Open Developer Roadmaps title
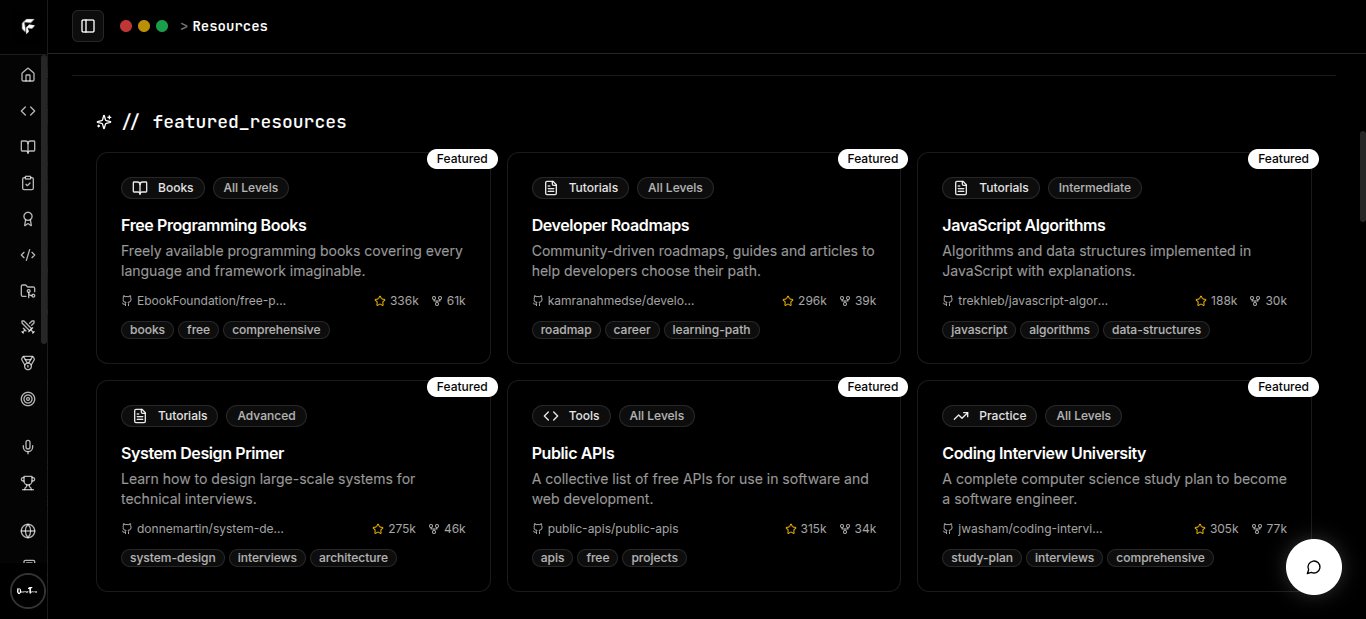Screen dimensions: 1366x619 (610, 225)
